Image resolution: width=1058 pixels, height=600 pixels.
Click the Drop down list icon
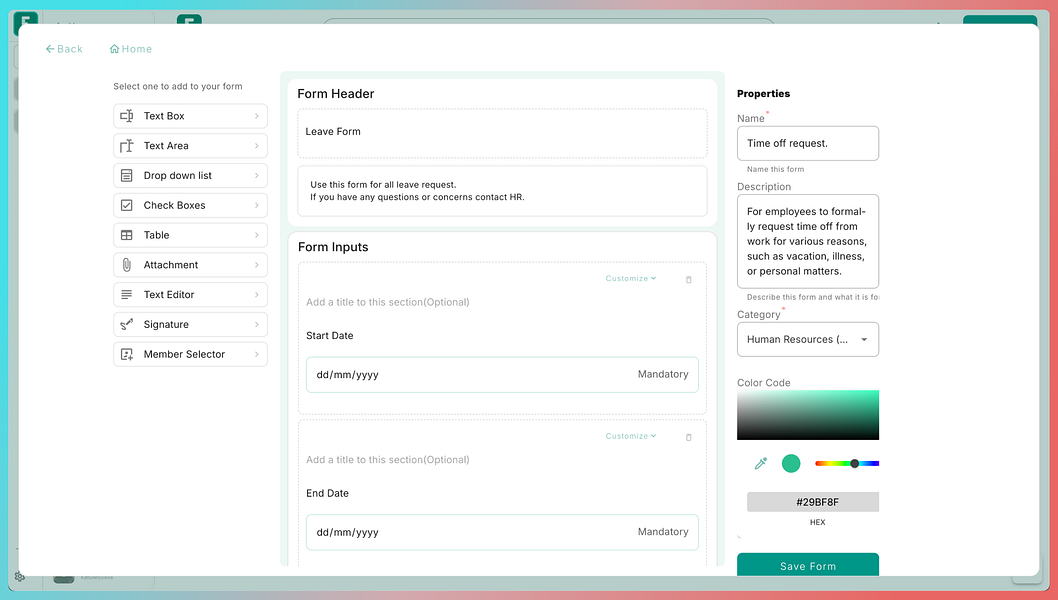tap(126, 175)
